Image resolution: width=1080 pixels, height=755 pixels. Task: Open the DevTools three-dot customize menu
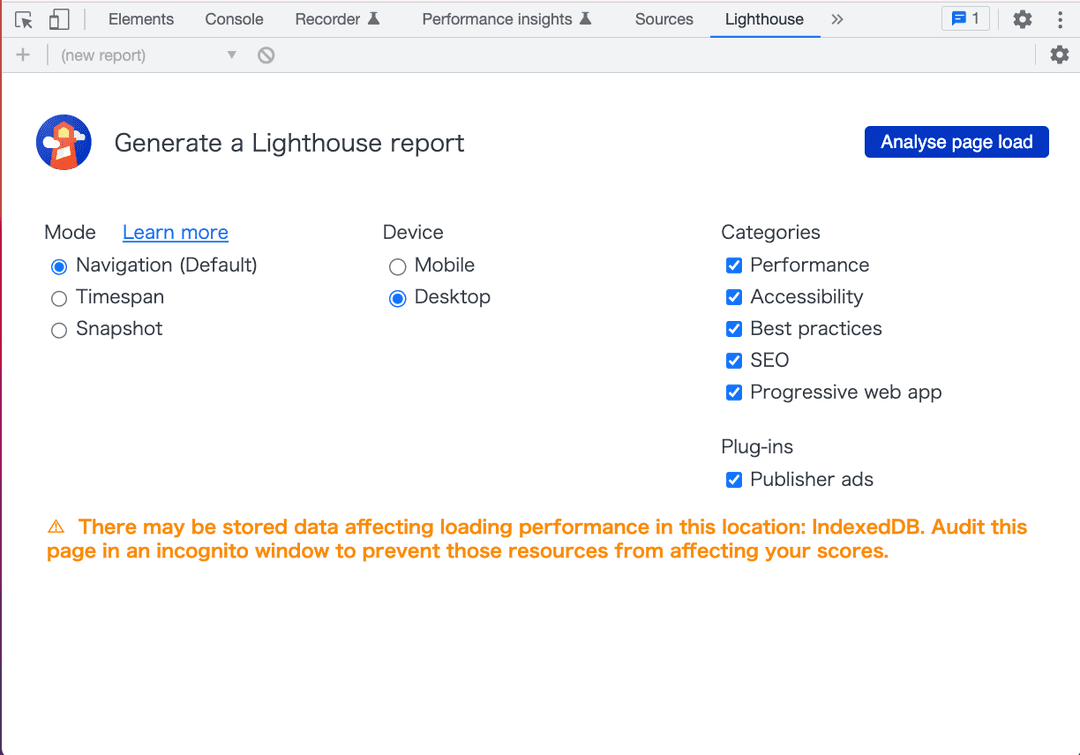tap(1060, 19)
